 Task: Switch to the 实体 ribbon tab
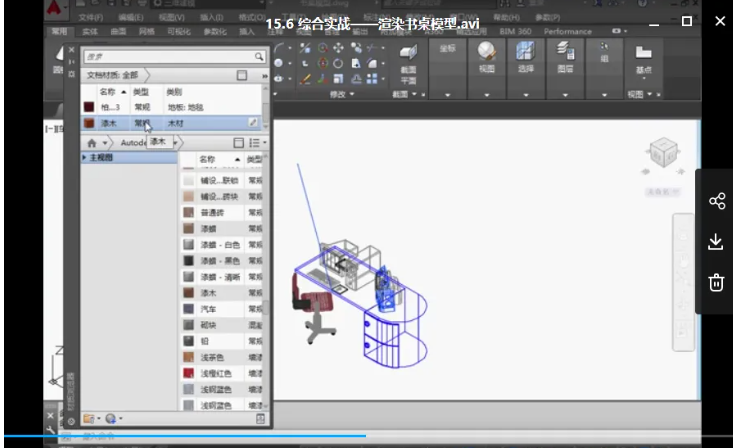tap(90, 32)
